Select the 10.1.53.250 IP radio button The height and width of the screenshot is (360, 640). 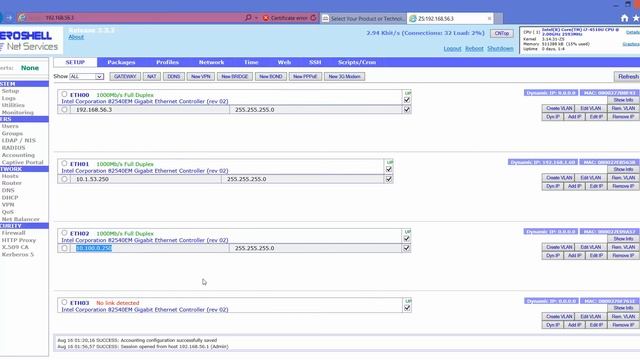coord(64,179)
